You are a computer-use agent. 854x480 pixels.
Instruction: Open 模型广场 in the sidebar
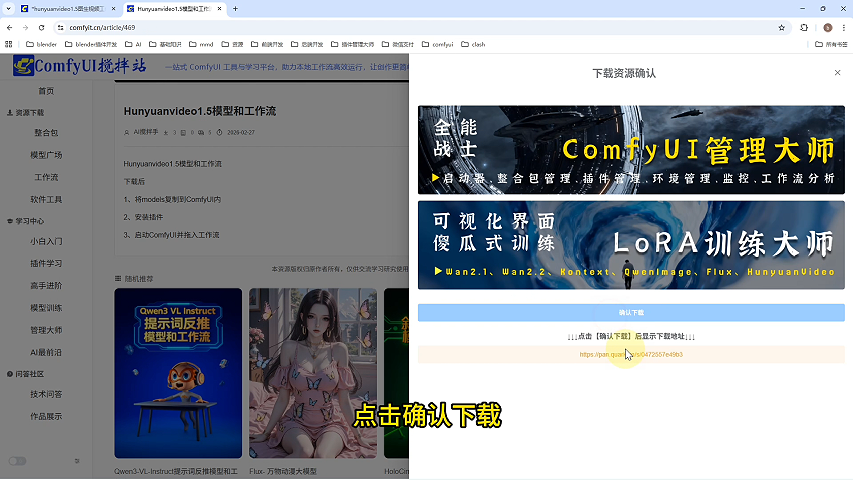point(46,155)
